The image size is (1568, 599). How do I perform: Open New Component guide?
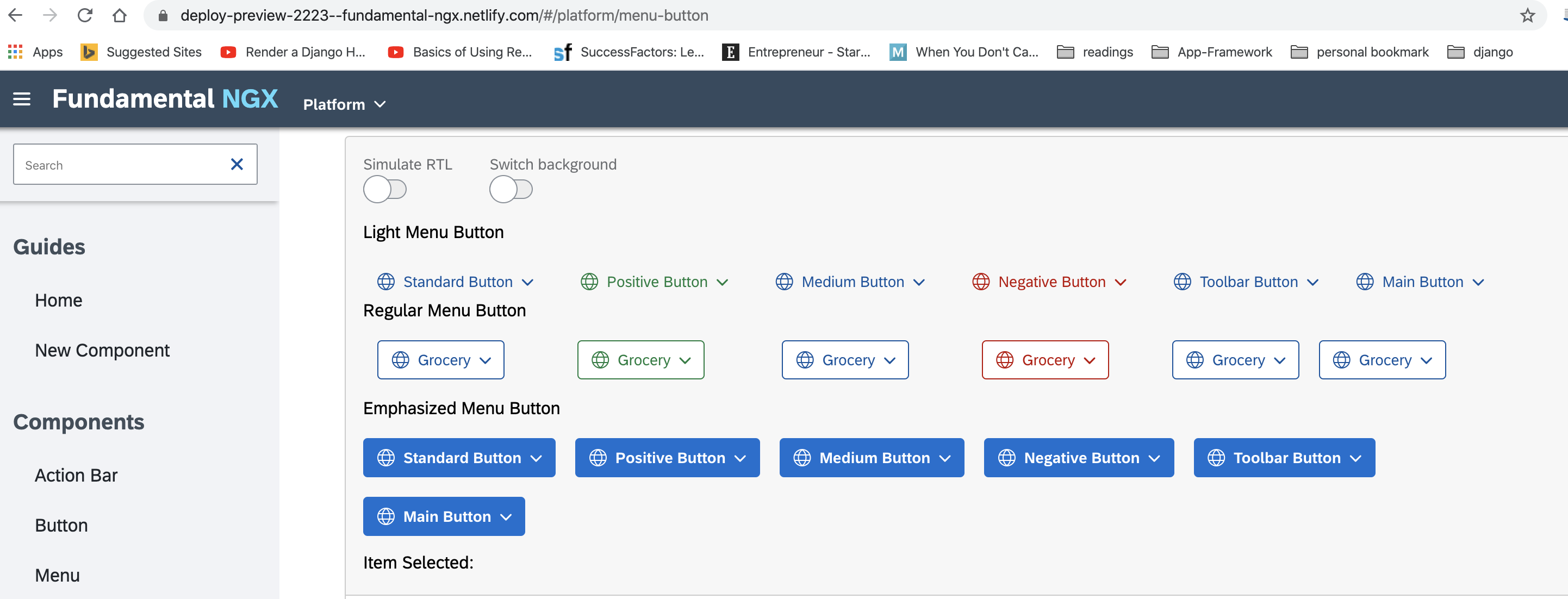[102, 350]
